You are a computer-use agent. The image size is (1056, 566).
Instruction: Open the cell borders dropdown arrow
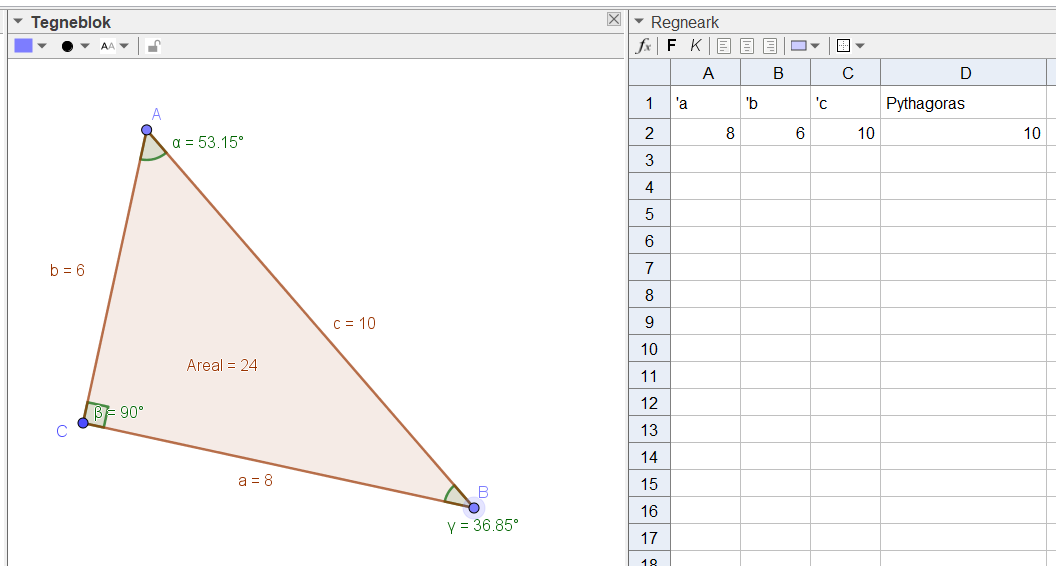tap(860, 46)
